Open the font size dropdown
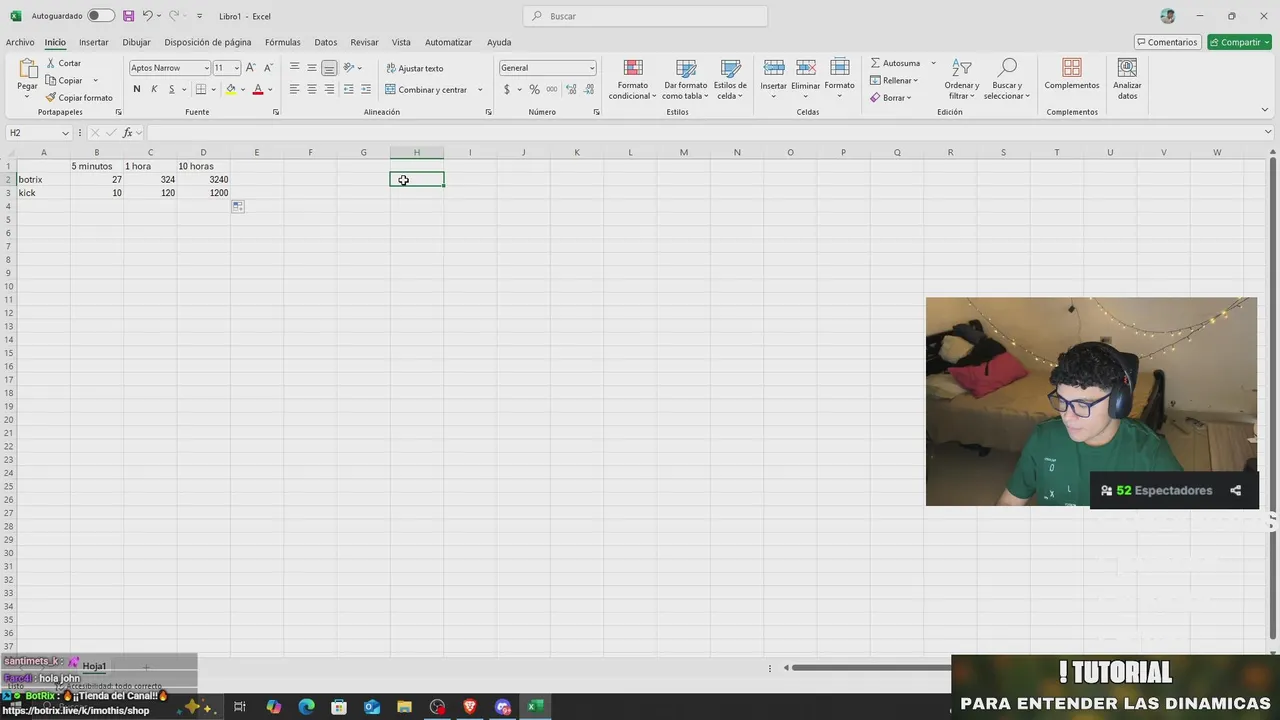Viewport: 1280px width, 720px height. tap(236, 68)
